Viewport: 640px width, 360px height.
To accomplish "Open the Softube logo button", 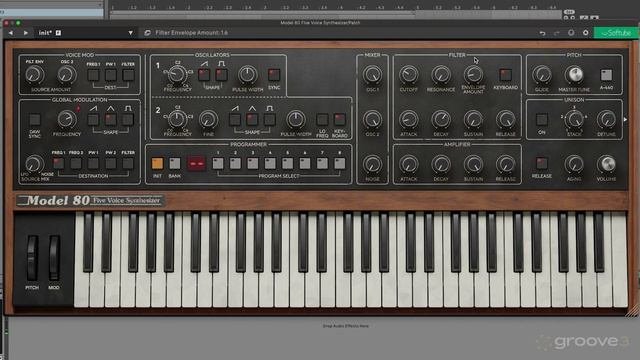I will [616, 33].
